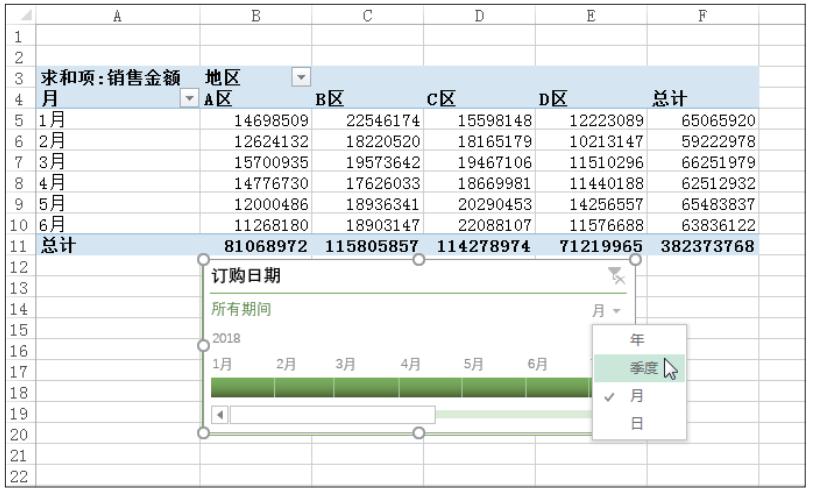Screen dimensions: 814x496
Task: Choose 季度 from the time level menu
Action: [x=639, y=368]
